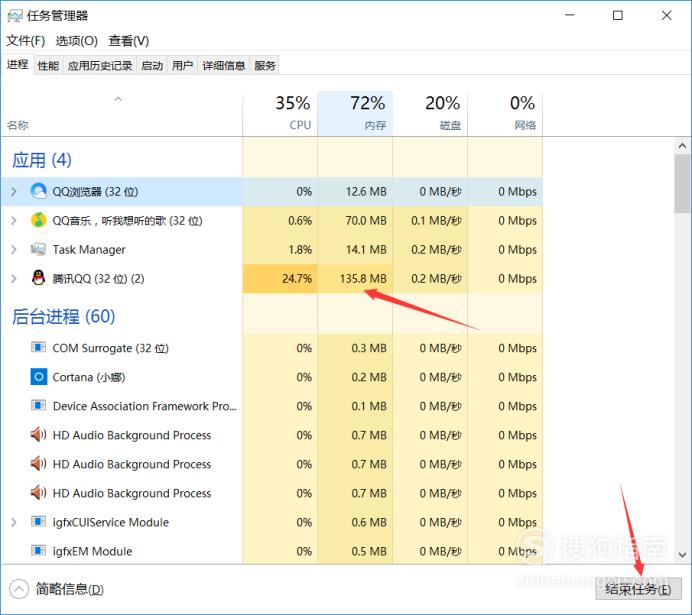Open the 文件(F) menu
The width and height of the screenshot is (692, 615).
(26, 41)
